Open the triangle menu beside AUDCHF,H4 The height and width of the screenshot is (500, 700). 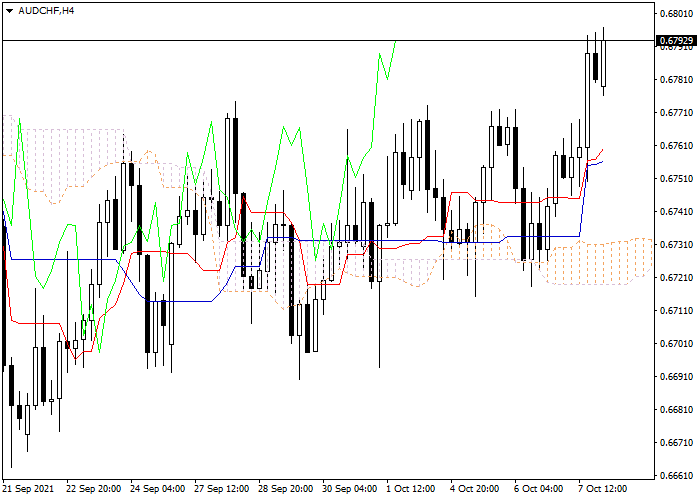tap(9, 11)
